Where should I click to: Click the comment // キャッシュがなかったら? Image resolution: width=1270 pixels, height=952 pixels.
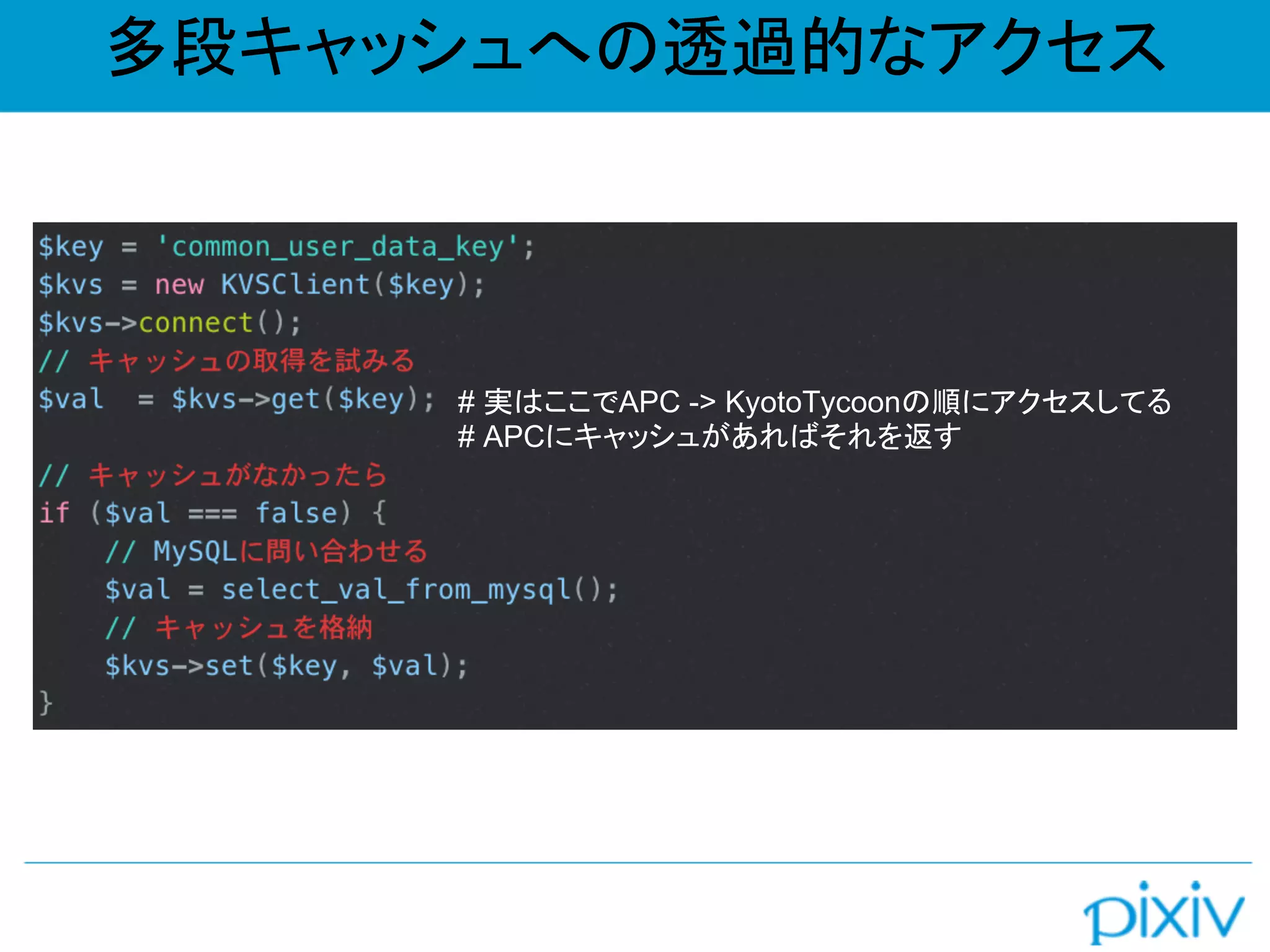(x=213, y=475)
